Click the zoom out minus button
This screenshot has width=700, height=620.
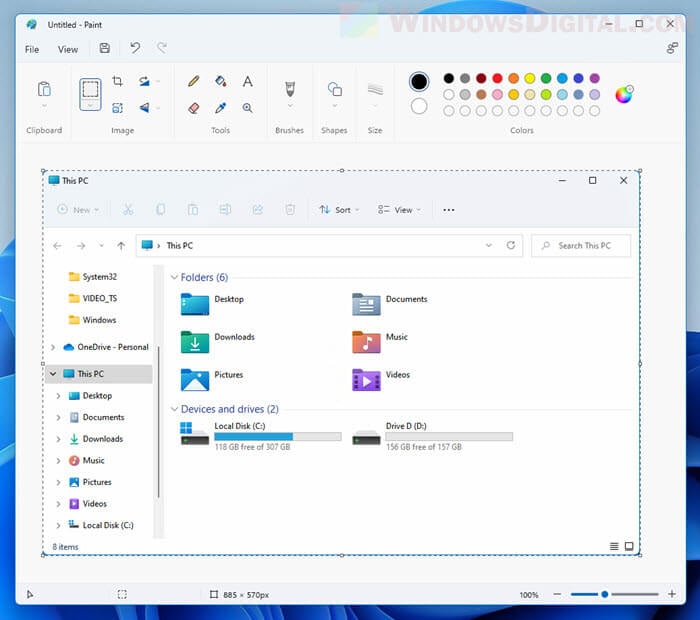point(557,594)
